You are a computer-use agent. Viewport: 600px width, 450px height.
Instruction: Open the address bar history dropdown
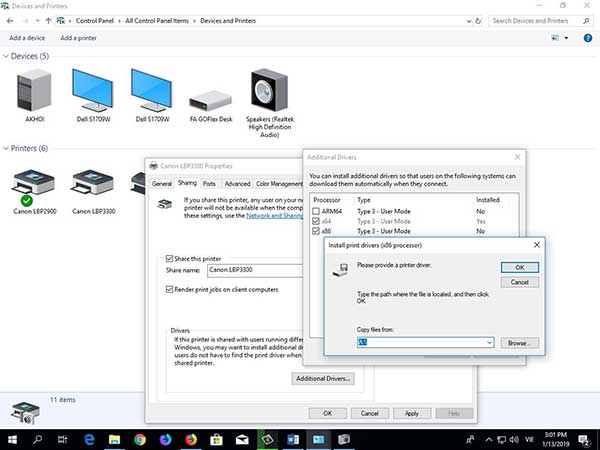point(469,21)
